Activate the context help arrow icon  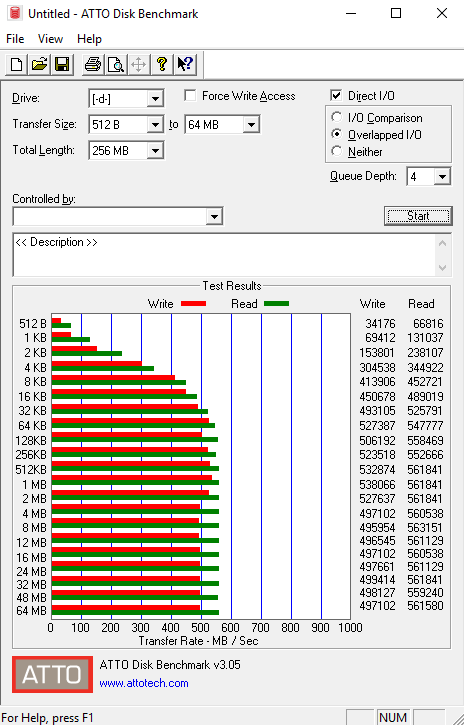tap(185, 64)
